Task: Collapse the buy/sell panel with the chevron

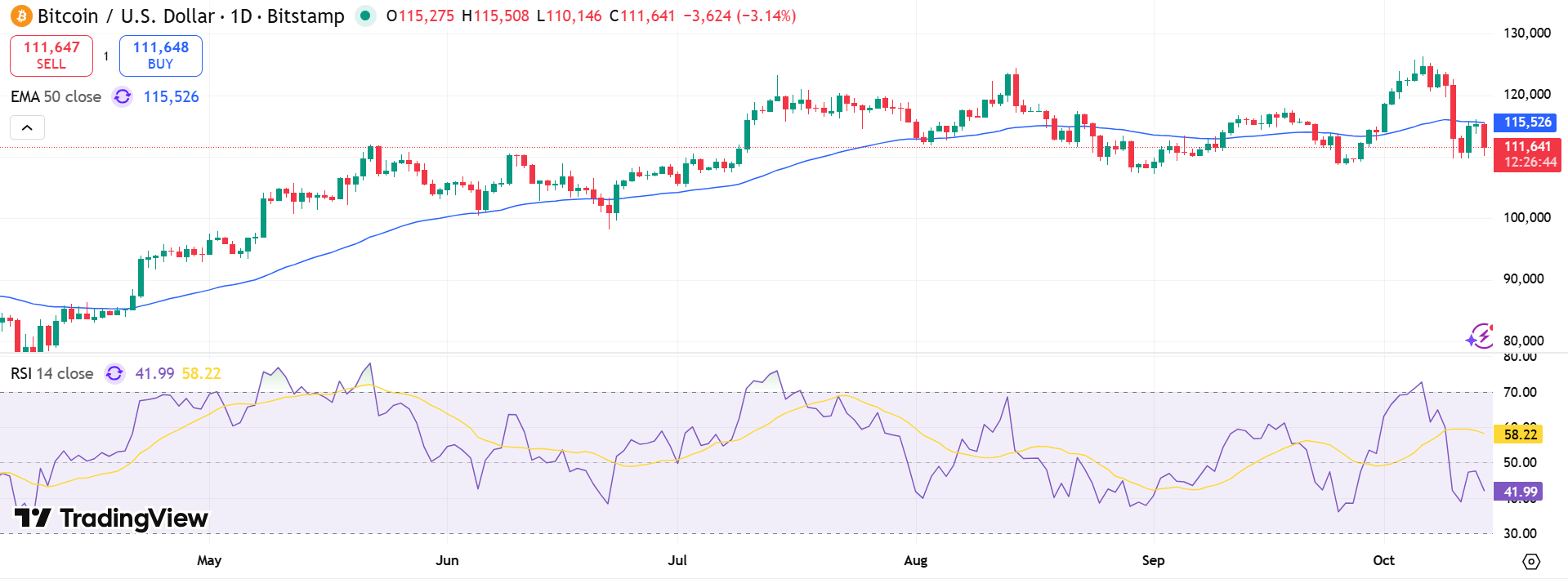Action: pos(25,127)
